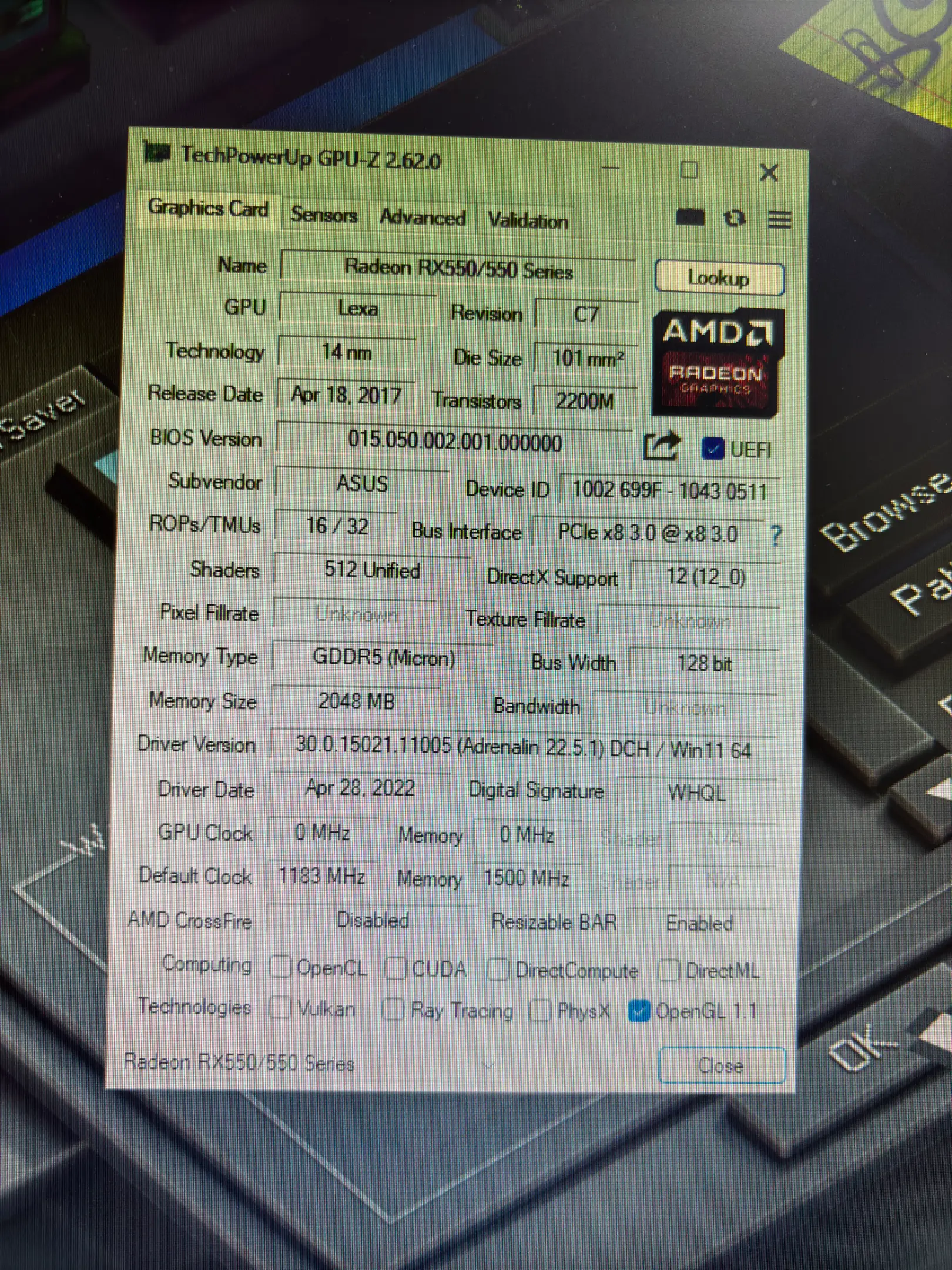Select the Memory Type field GDDR5 (Micron)
Screen dimensions: 952x1270
pyautogui.click(x=383, y=657)
